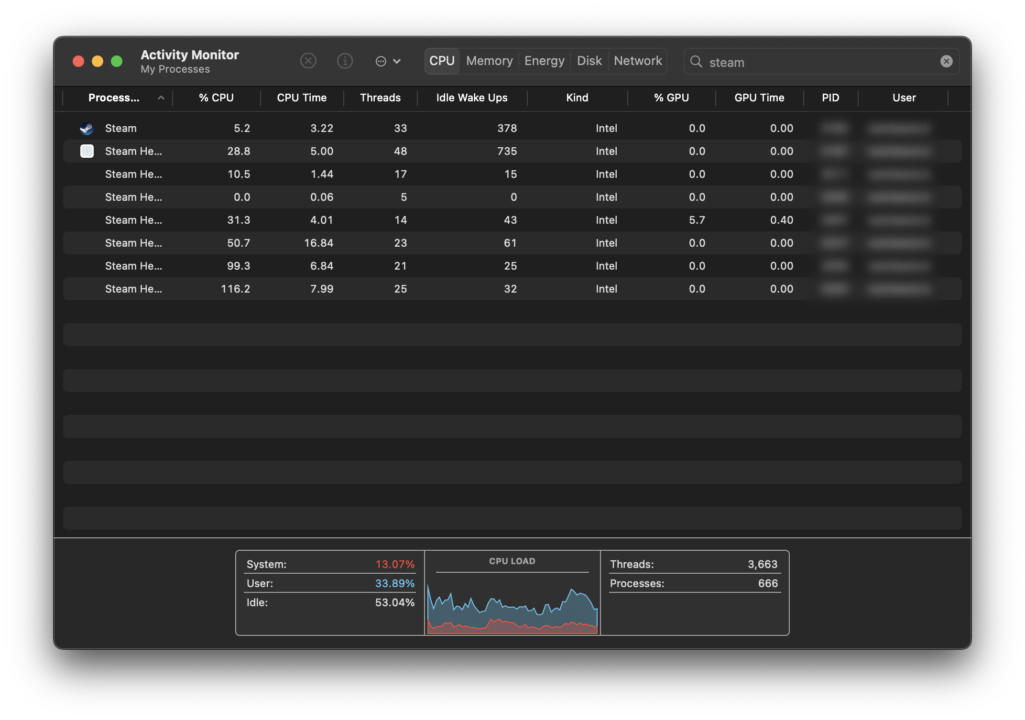
Task: Sort by User column header
Action: click(904, 97)
